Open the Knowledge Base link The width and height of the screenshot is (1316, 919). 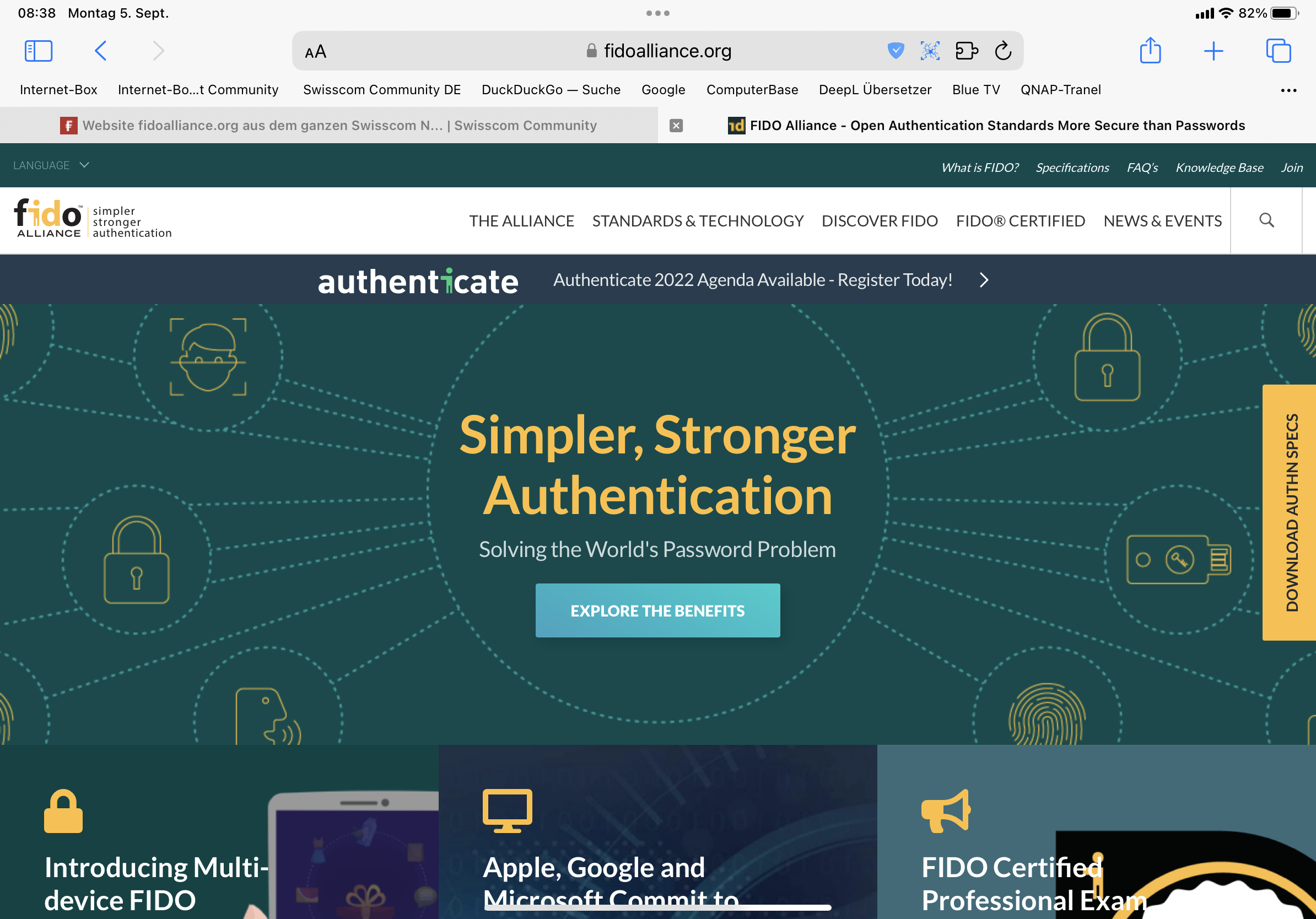coord(1219,168)
